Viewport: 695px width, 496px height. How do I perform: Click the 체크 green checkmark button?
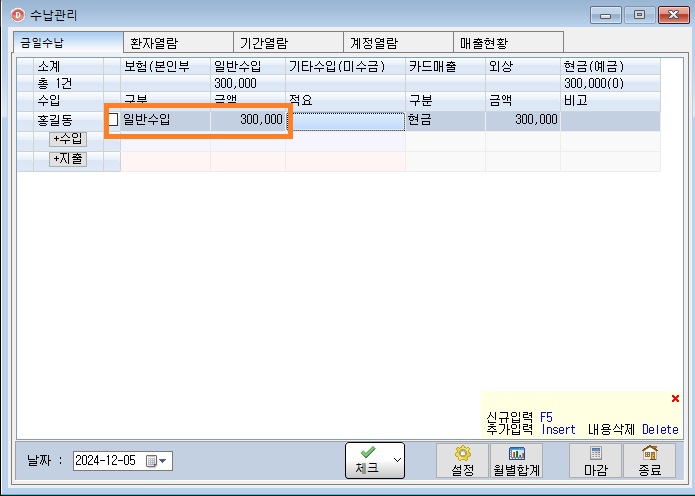[x=367, y=461]
